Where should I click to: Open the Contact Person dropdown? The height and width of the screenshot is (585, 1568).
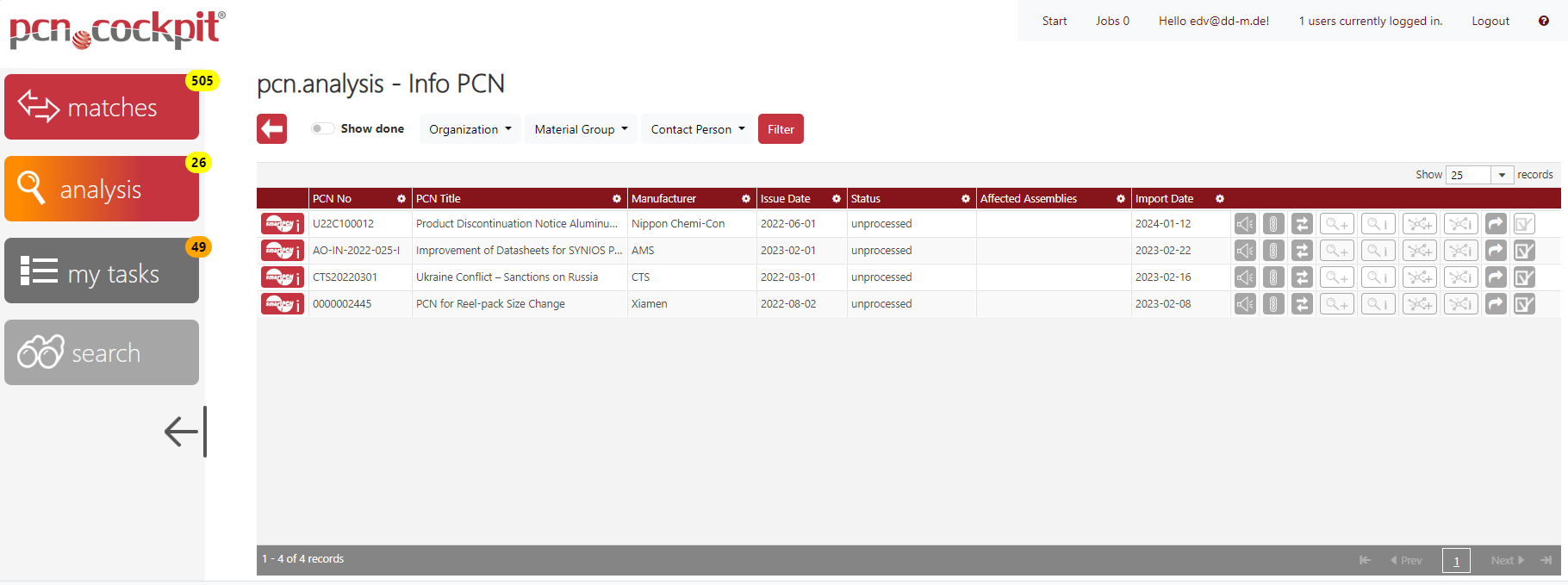click(x=697, y=129)
